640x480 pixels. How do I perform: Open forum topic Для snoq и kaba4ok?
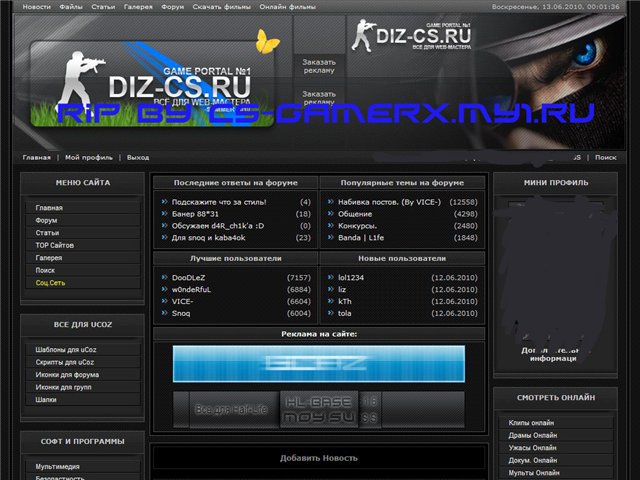(209, 238)
